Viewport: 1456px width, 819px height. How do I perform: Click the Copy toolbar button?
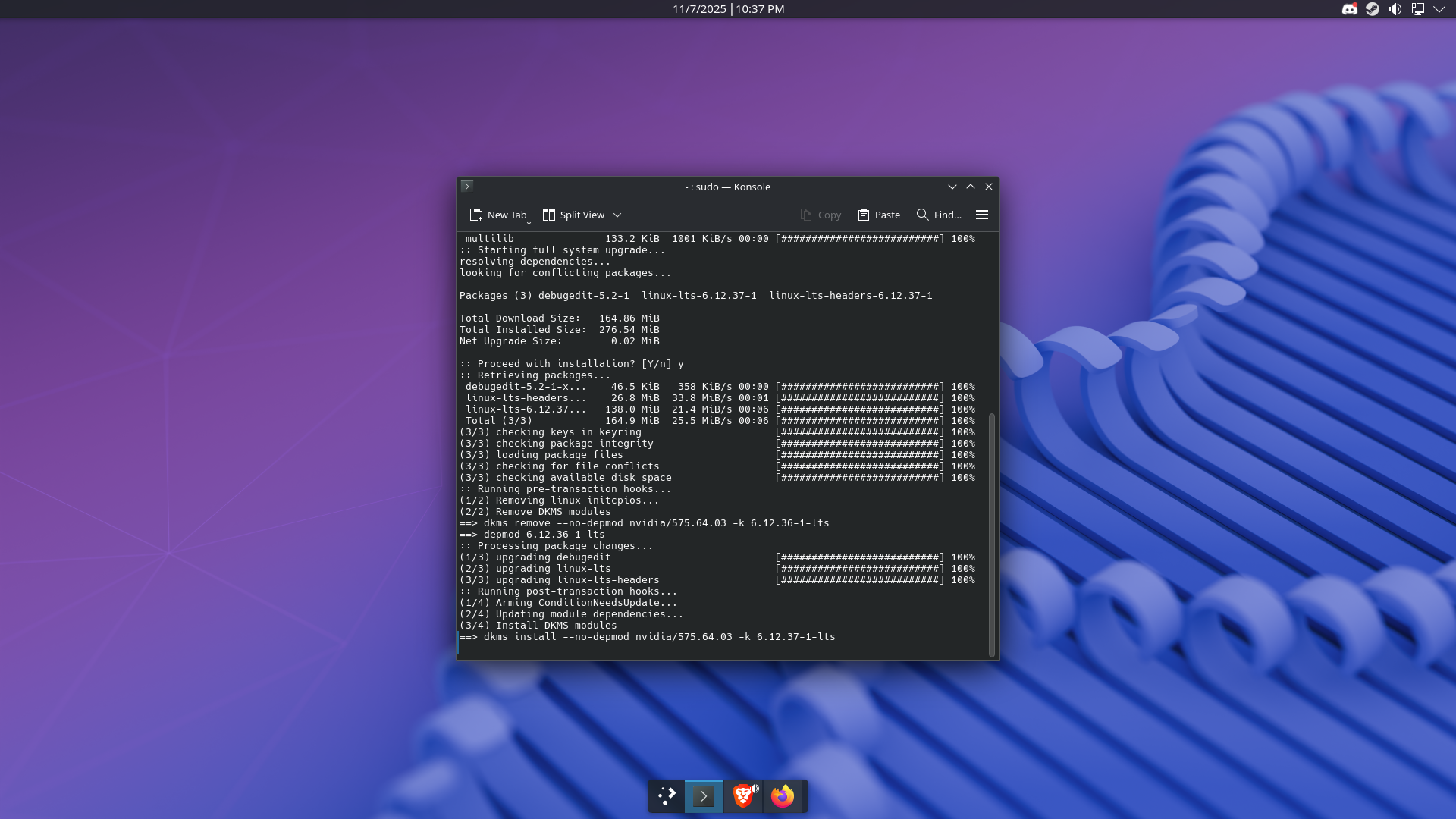821,215
